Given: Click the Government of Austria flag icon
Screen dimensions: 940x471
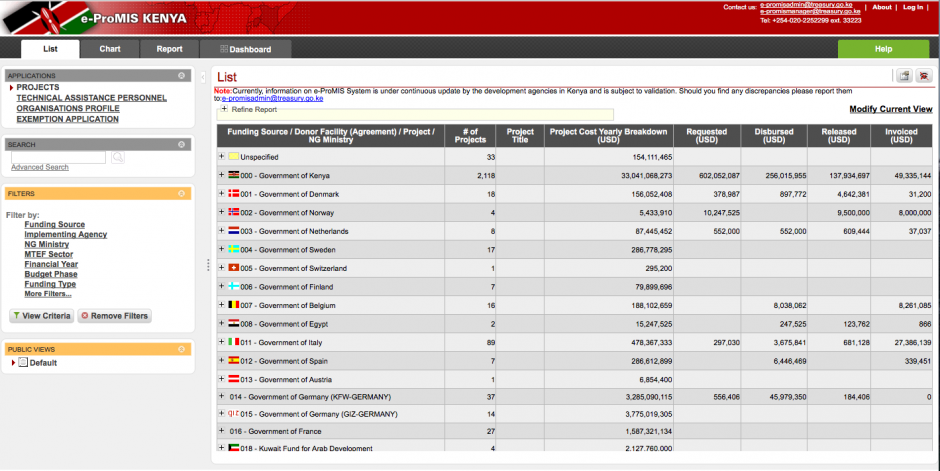Looking at the screenshot, I should click(234, 379).
